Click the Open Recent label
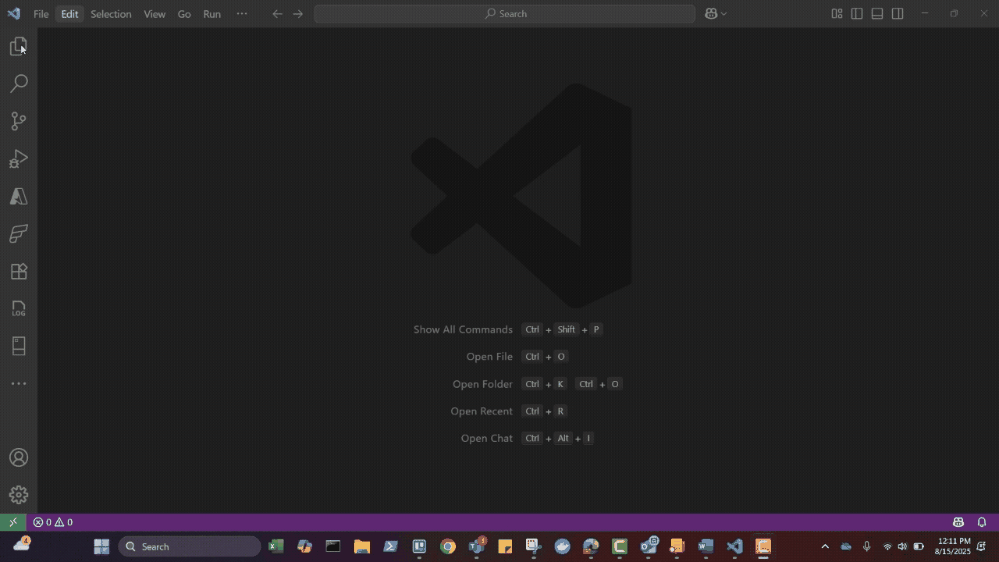This screenshot has height=562, width=999. point(482,411)
